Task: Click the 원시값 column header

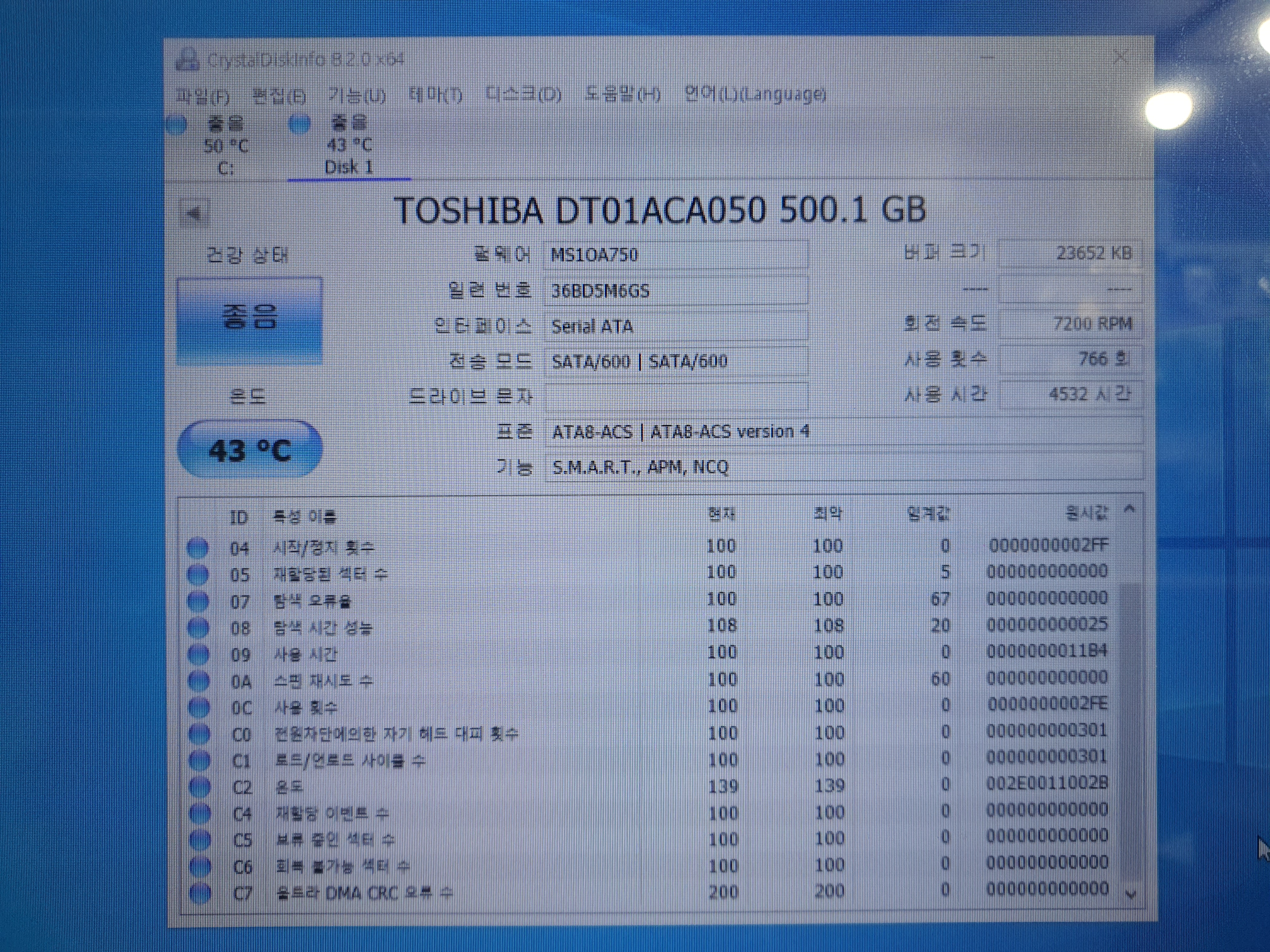Action: point(1086,512)
